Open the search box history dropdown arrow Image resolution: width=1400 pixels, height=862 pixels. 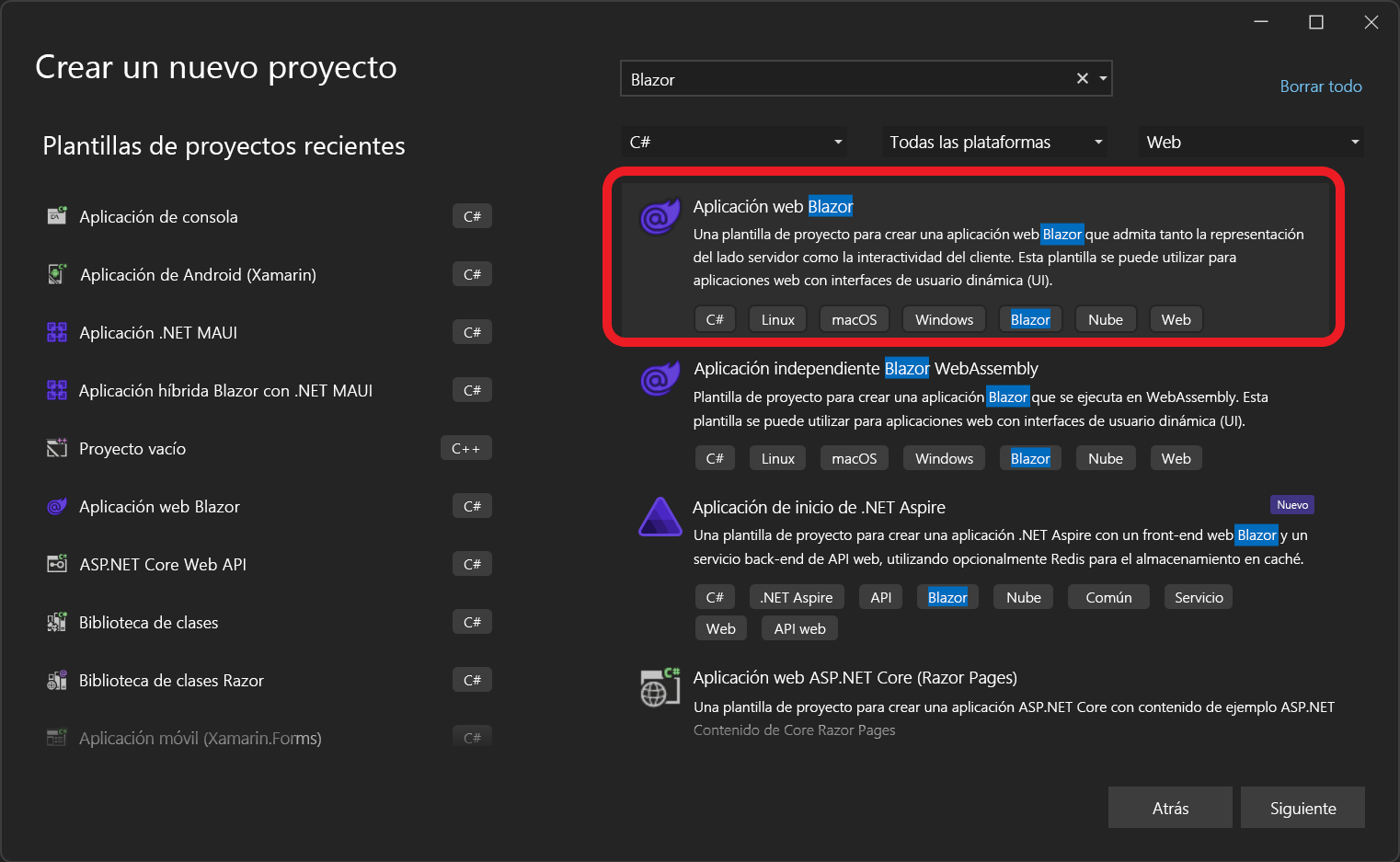pyautogui.click(x=1103, y=79)
